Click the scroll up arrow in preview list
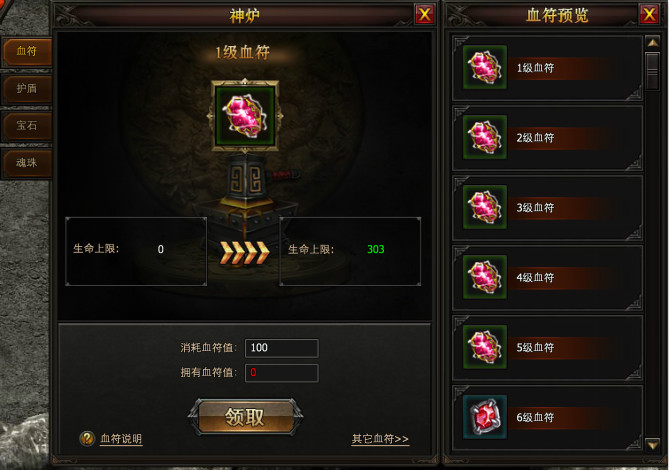669x470 pixels. 653,43
